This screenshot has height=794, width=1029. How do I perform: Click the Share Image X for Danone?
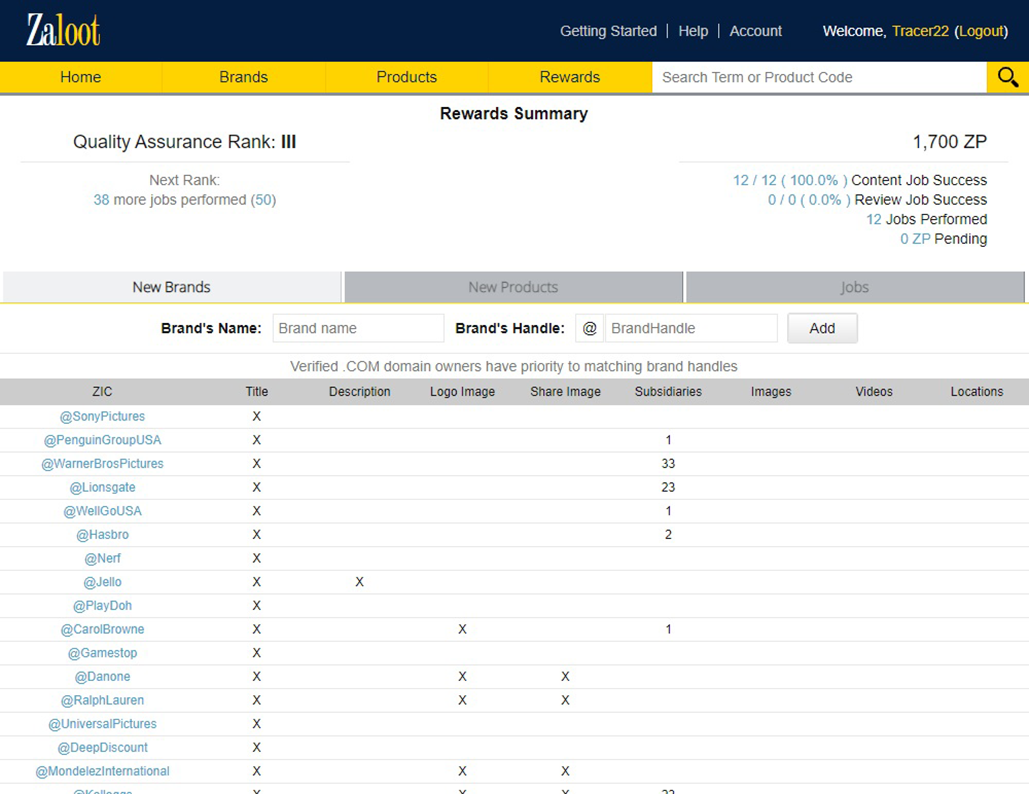pos(566,677)
